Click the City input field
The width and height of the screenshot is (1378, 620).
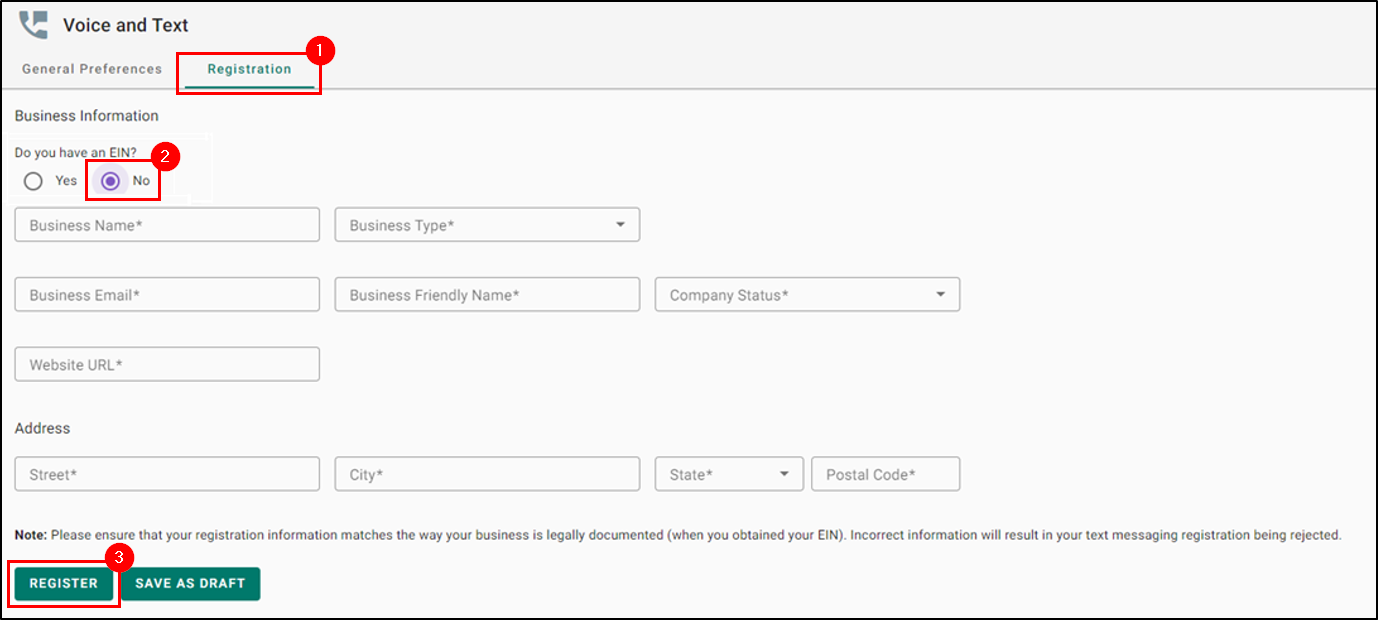click(x=487, y=474)
